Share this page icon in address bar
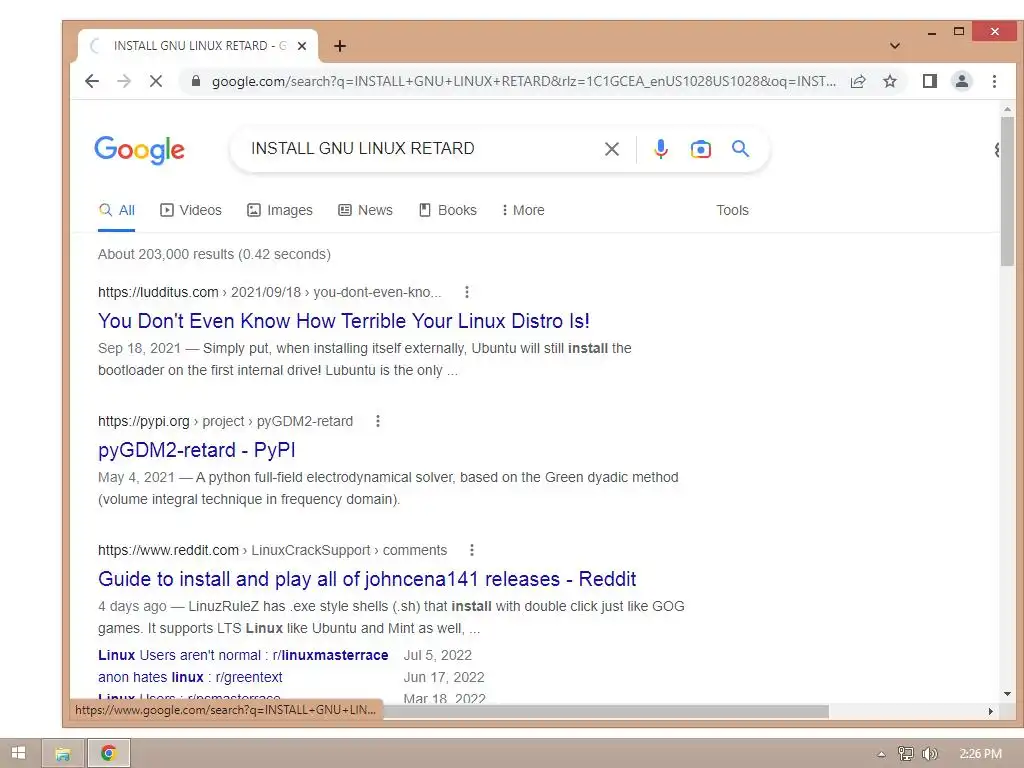This screenshot has height=768, width=1024. (x=858, y=81)
